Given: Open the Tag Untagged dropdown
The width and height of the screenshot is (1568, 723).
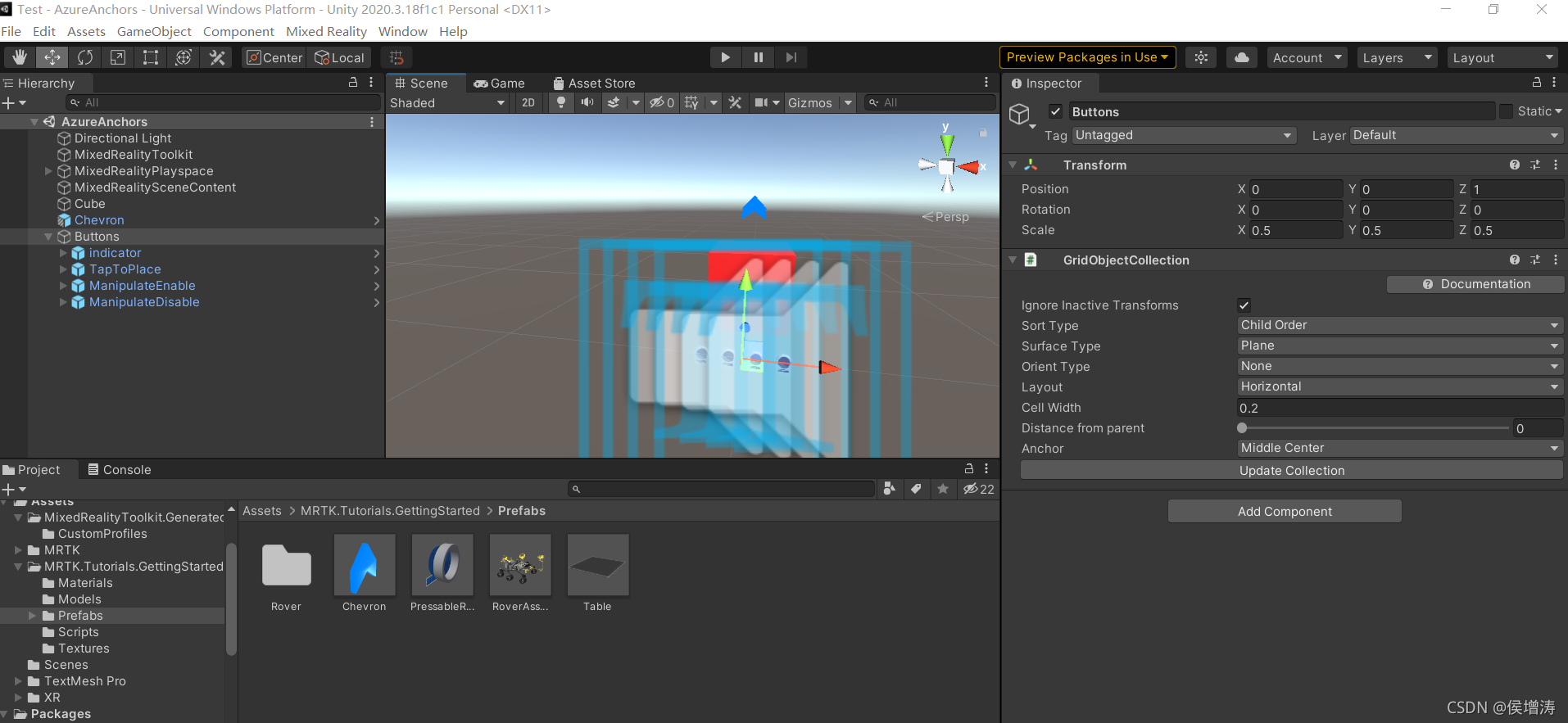Looking at the screenshot, I should click(1184, 135).
